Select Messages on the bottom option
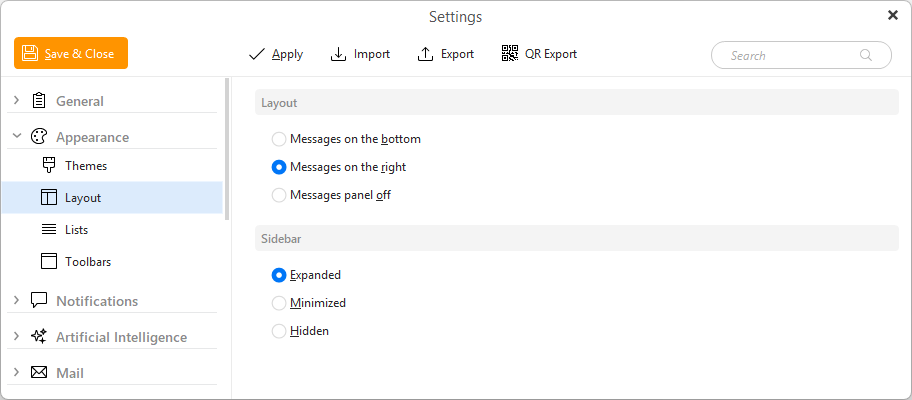 click(346, 139)
